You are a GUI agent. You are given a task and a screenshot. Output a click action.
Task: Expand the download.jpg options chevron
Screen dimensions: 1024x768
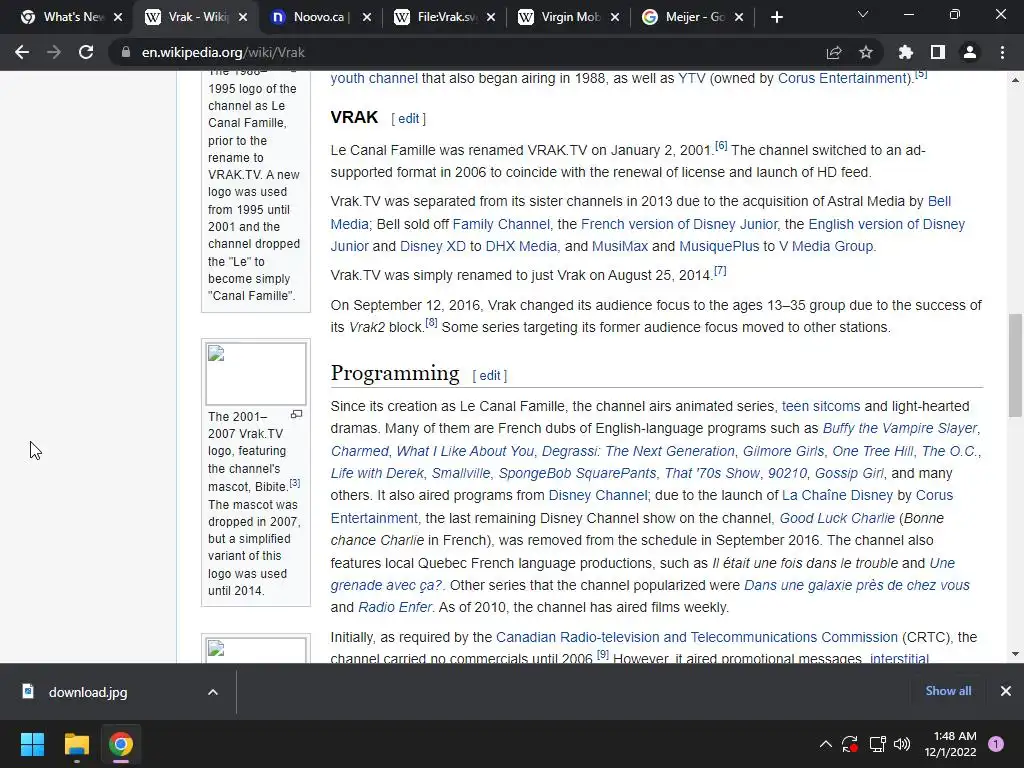pyautogui.click(x=213, y=692)
